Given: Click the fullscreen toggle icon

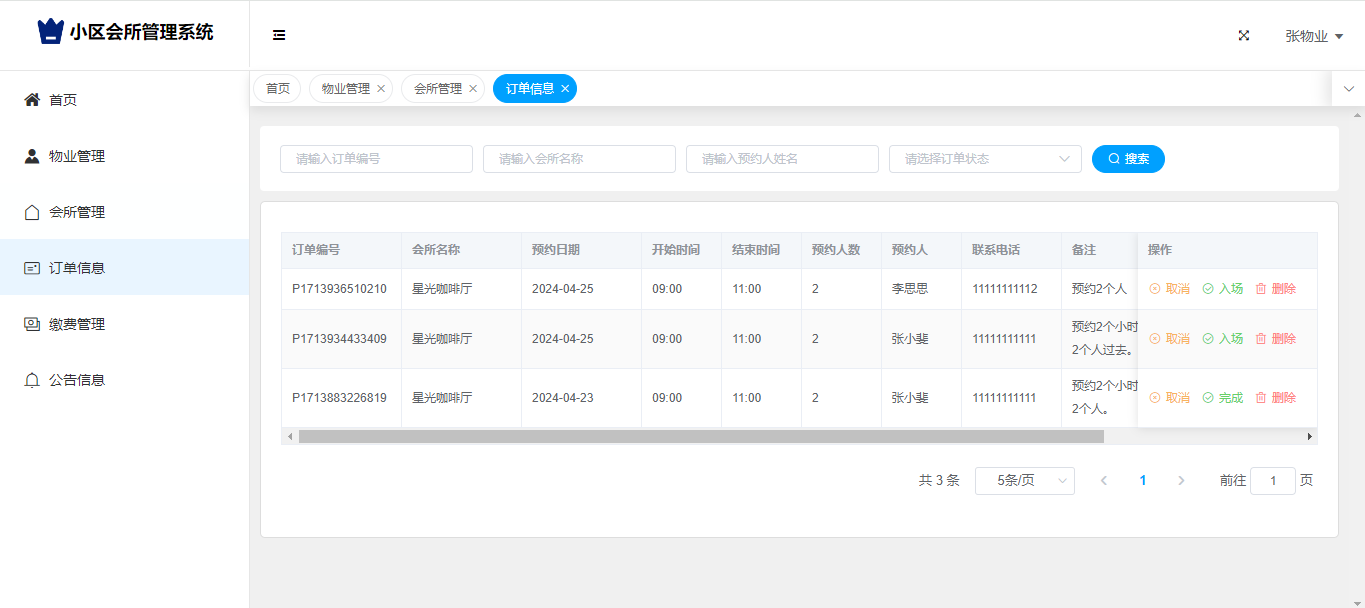Looking at the screenshot, I should [1244, 35].
